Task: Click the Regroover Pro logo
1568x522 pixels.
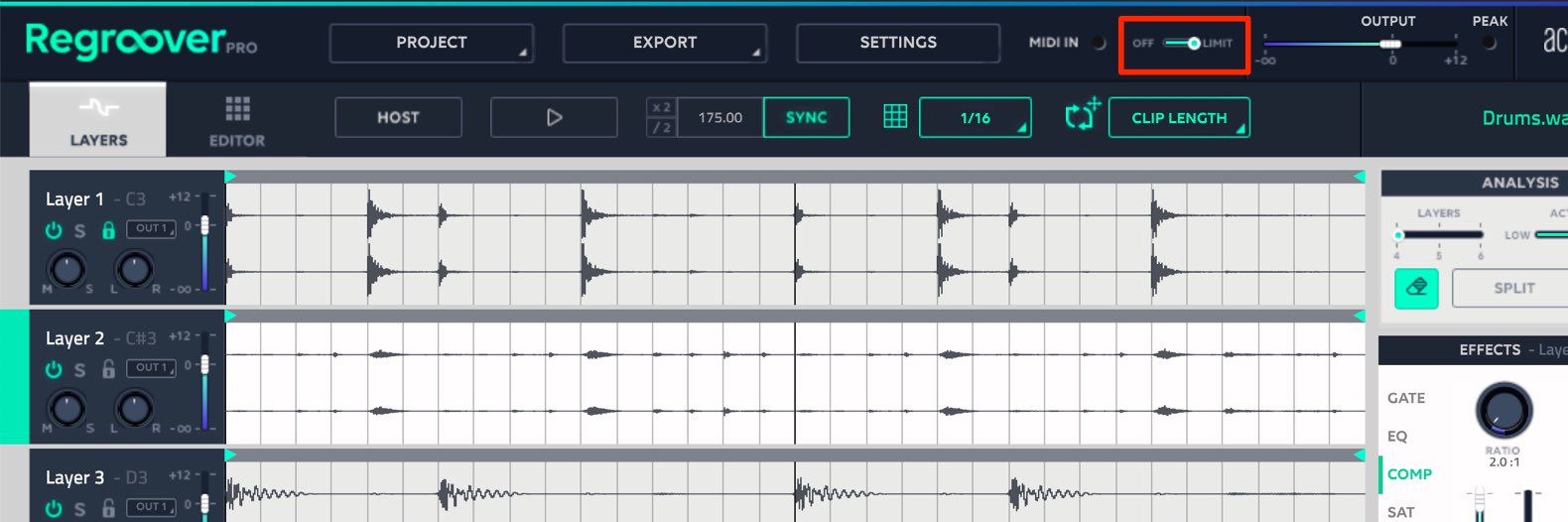Action: (141, 41)
